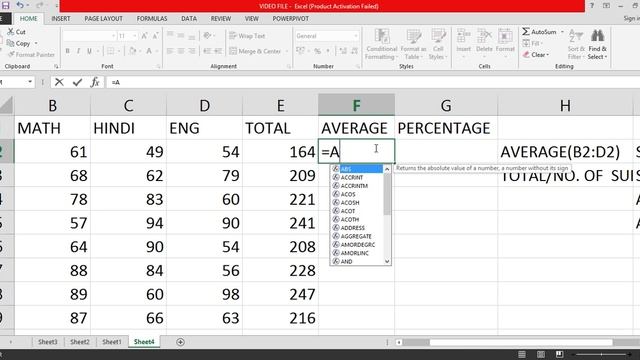This screenshot has width=640, height=360.
Task: Switch to Sheet3 tab
Action: tap(48, 342)
